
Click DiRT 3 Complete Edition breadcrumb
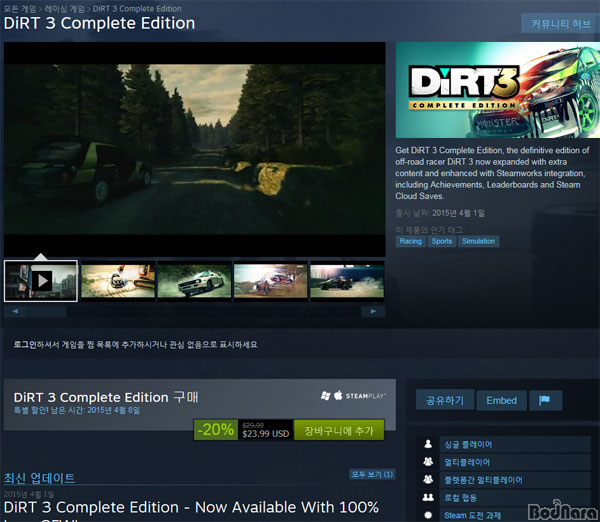click(137, 8)
